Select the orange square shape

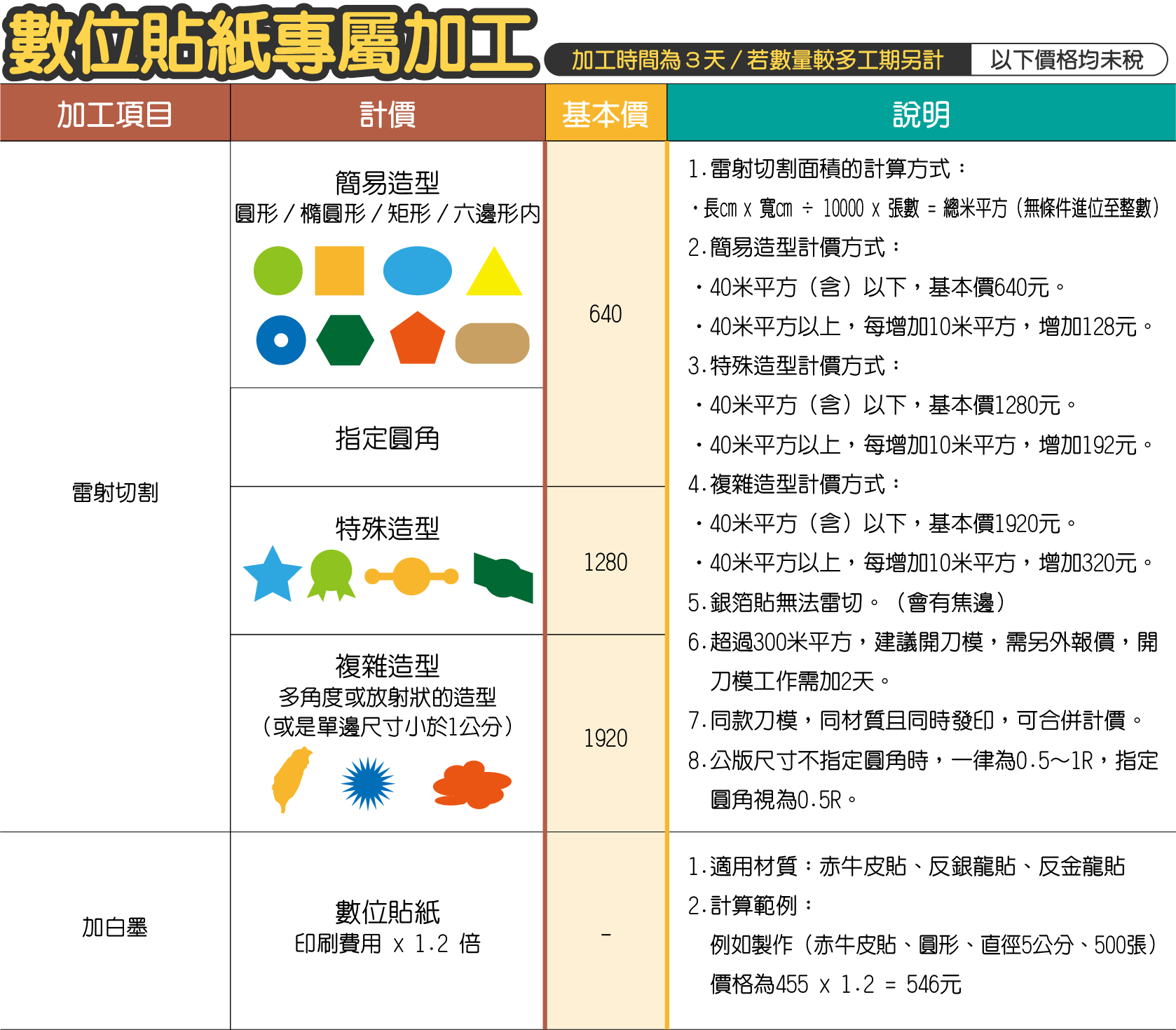(339, 271)
